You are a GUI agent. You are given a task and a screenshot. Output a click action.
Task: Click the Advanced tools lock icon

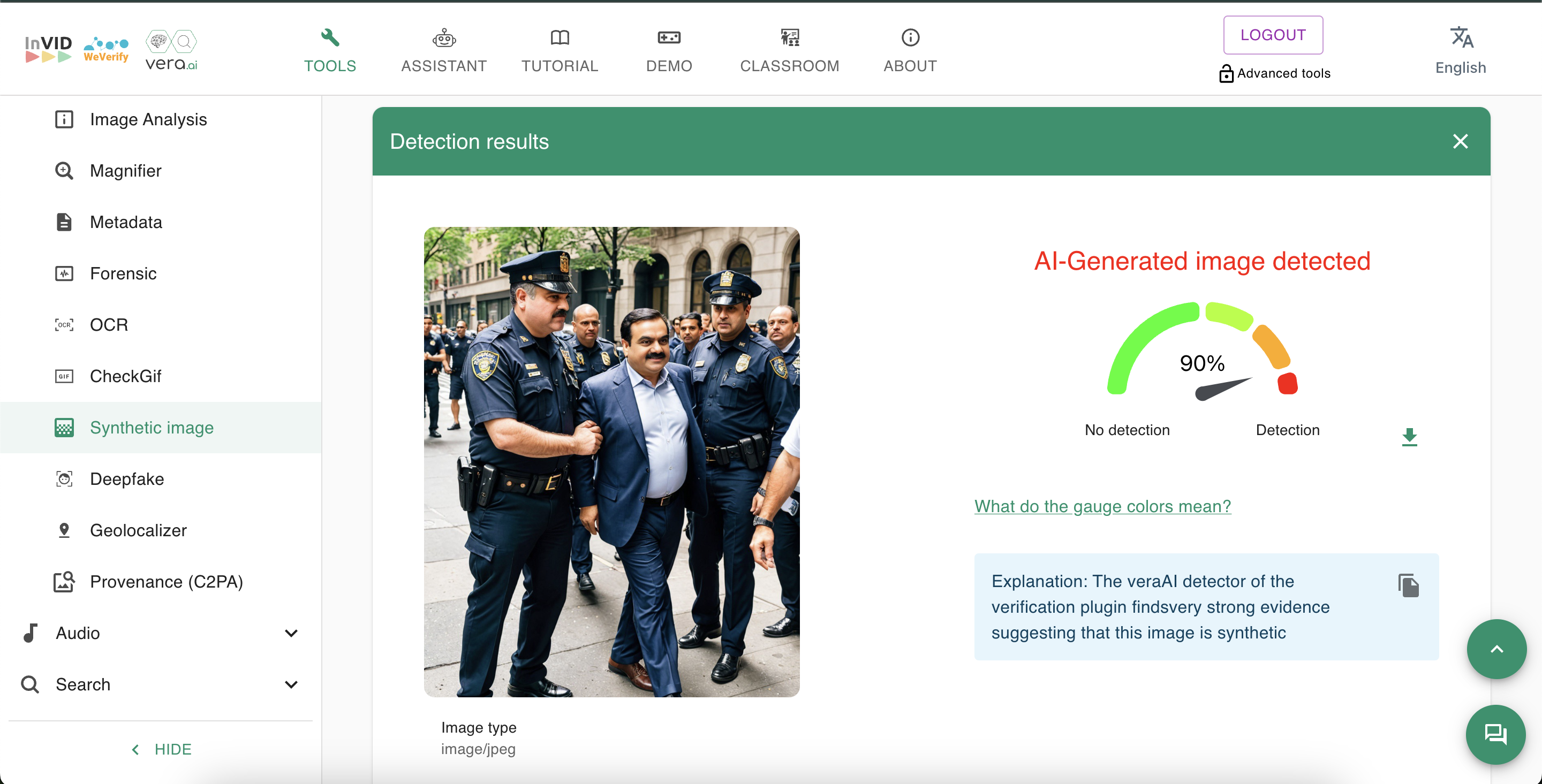[x=1226, y=73]
